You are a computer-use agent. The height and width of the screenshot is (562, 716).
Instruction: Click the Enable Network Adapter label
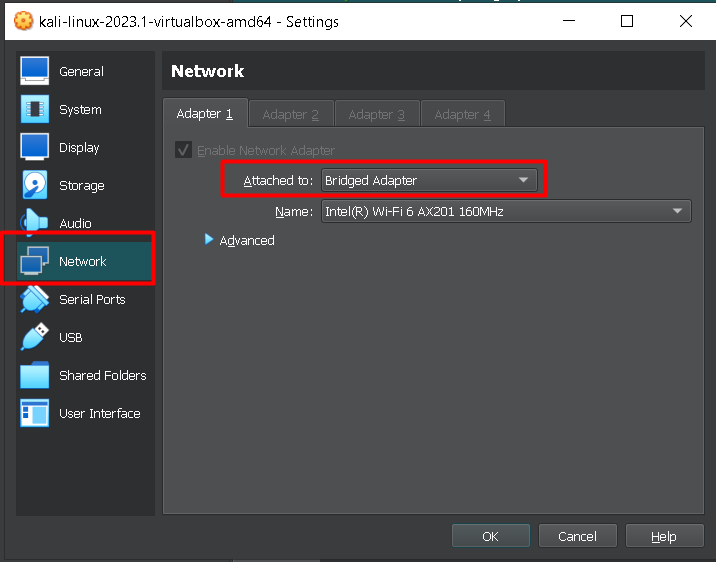pyautogui.click(x=266, y=150)
